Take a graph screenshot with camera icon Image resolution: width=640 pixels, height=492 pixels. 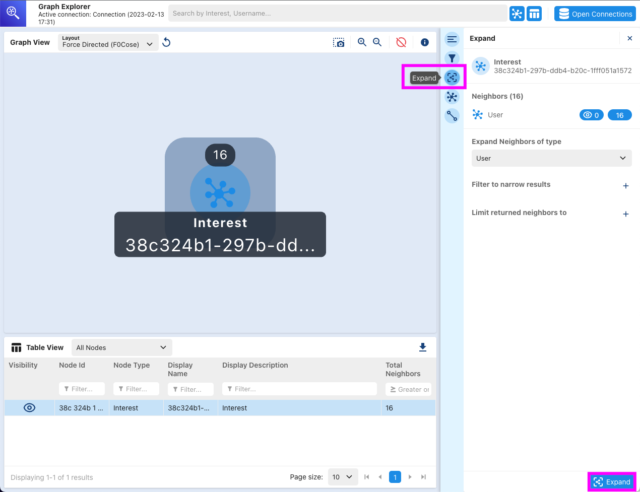[339, 43]
